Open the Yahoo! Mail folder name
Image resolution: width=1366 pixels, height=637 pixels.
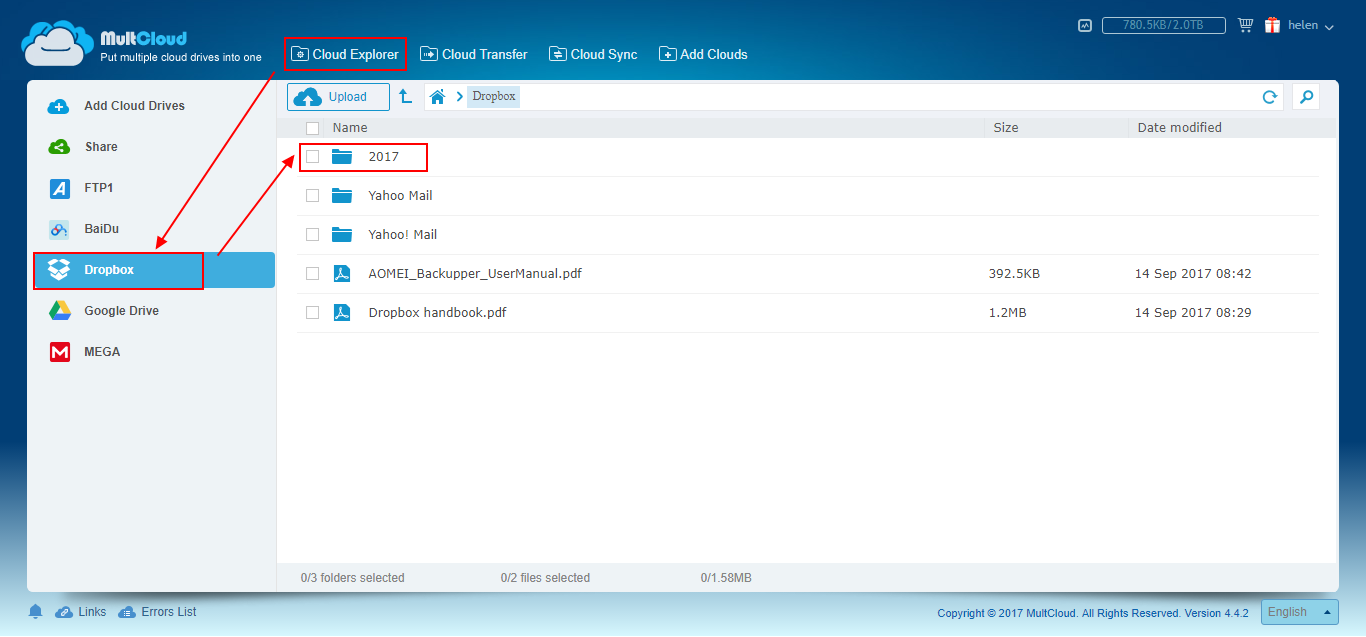(403, 235)
